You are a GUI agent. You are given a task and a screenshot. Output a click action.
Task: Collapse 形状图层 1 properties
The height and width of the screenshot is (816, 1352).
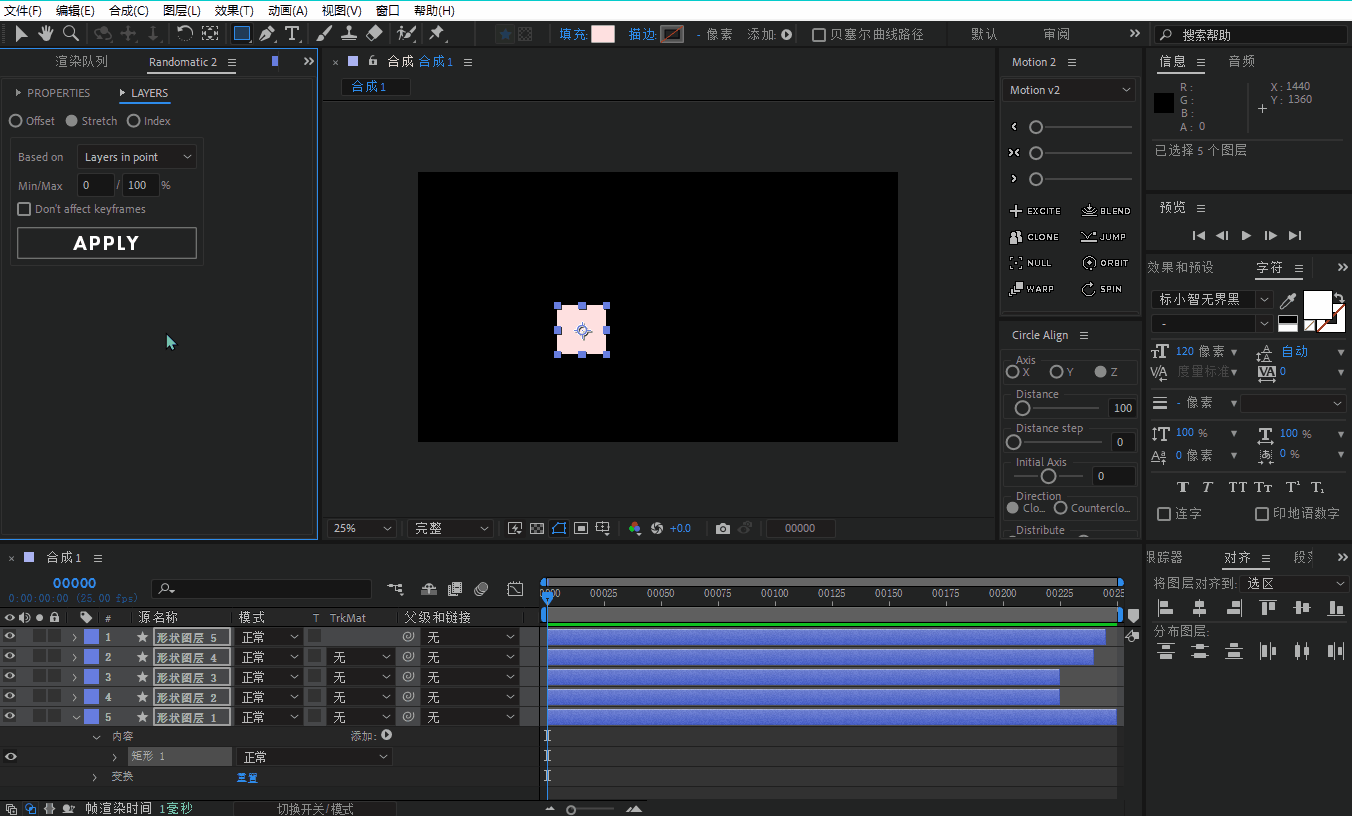[x=76, y=717]
